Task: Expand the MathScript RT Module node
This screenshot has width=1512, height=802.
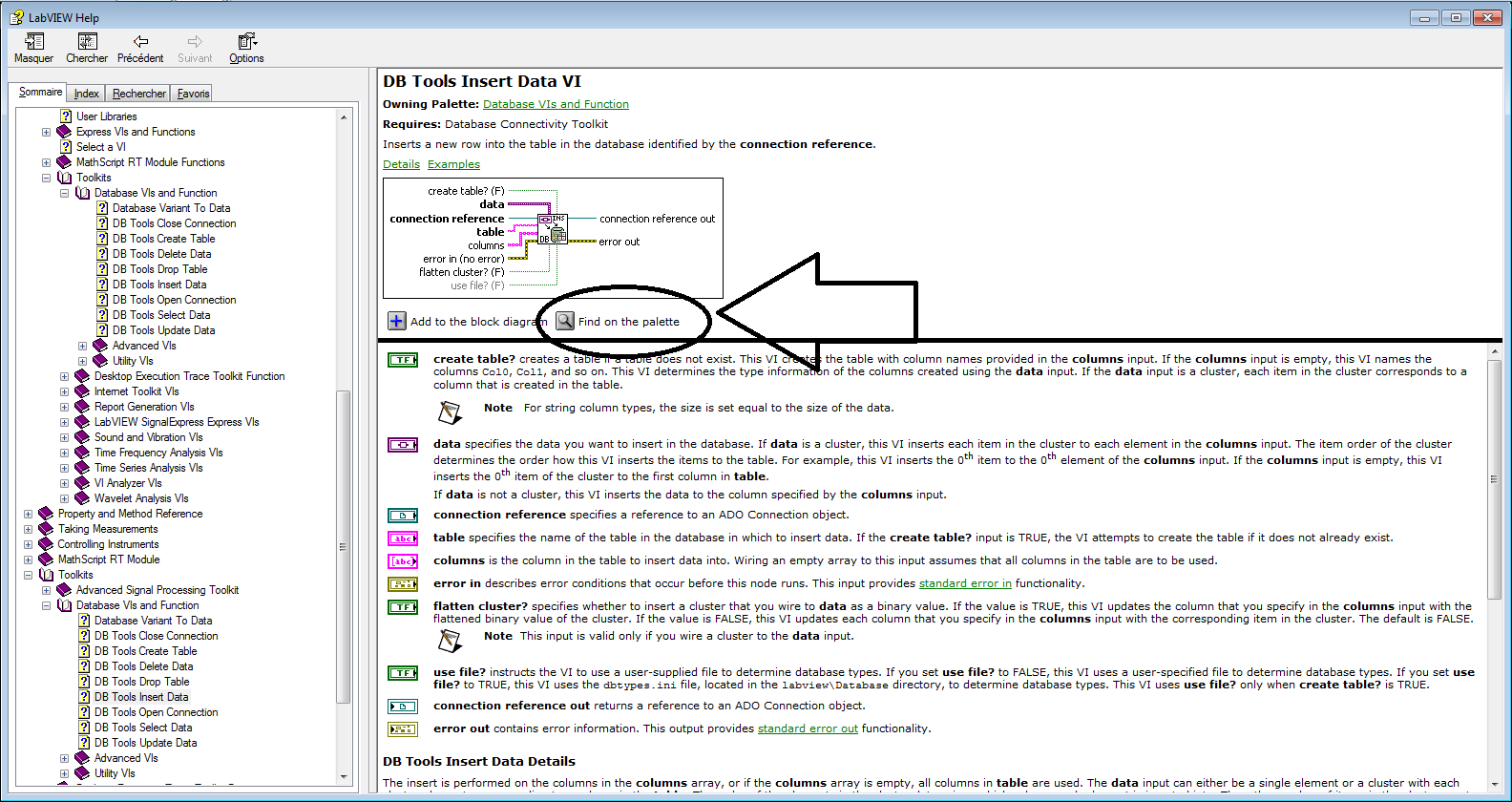Action: click(28, 559)
